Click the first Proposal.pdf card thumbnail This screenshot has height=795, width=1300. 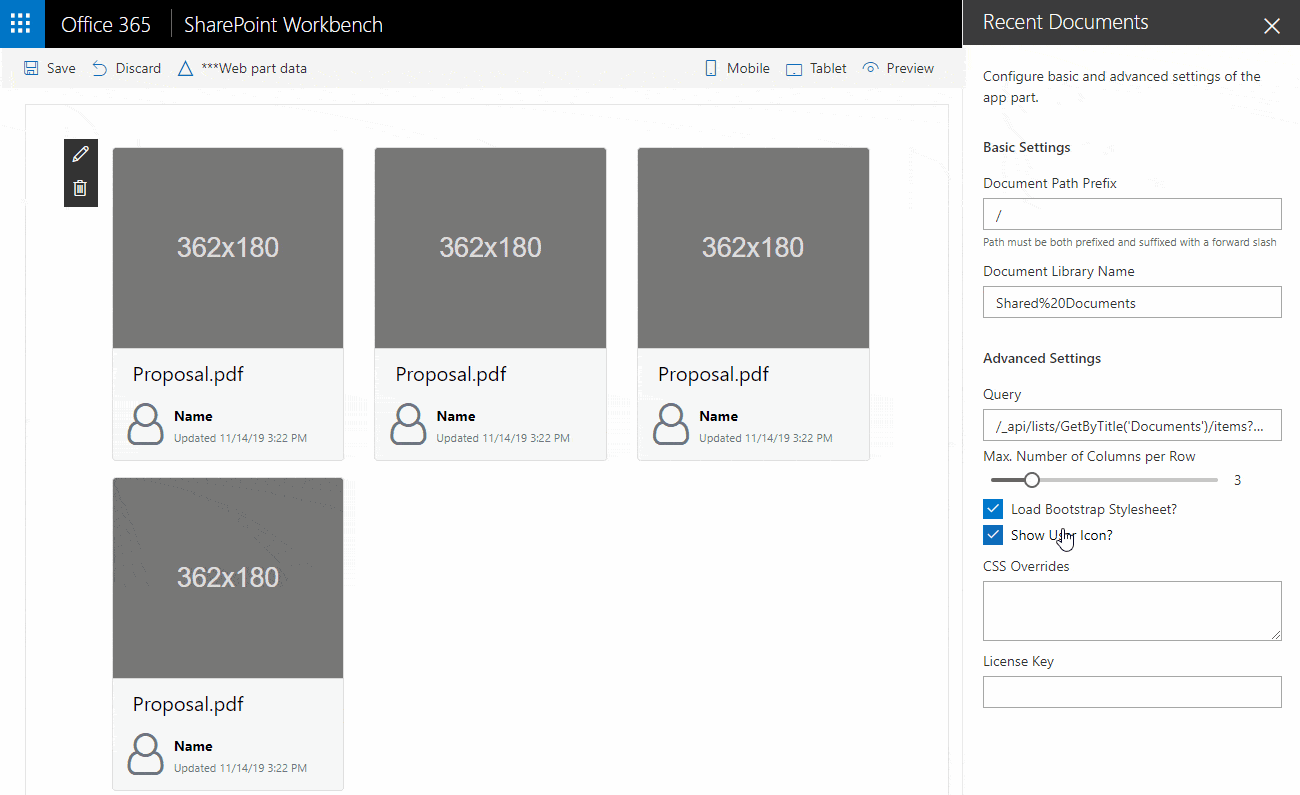click(228, 248)
